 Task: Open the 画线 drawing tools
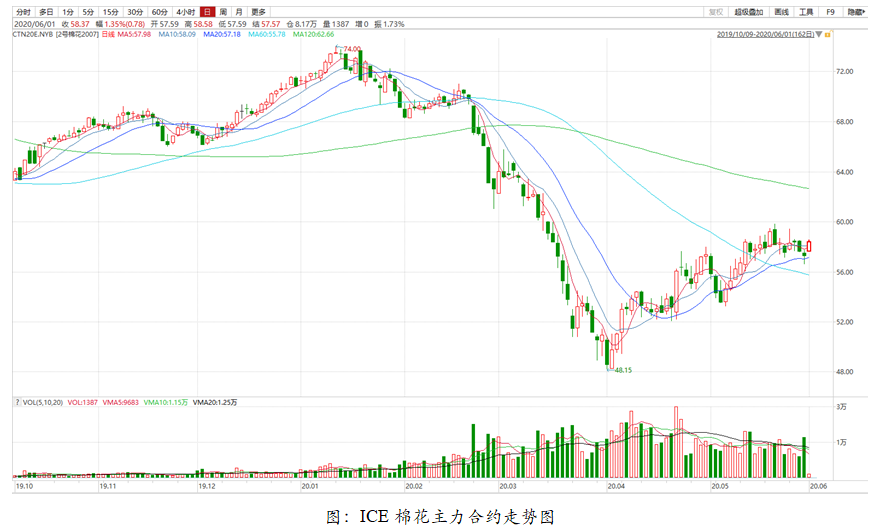click(781, 12)
